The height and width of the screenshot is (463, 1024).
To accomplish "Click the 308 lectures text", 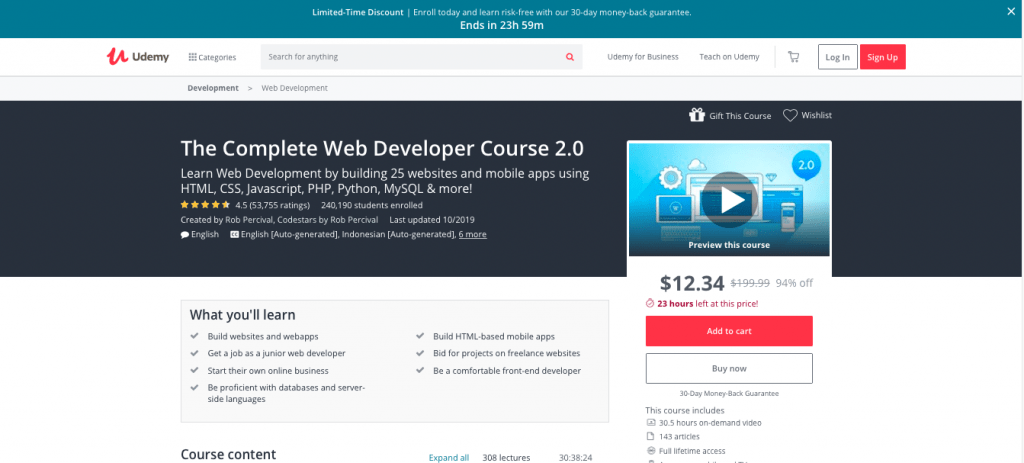I will pos(506,458).
